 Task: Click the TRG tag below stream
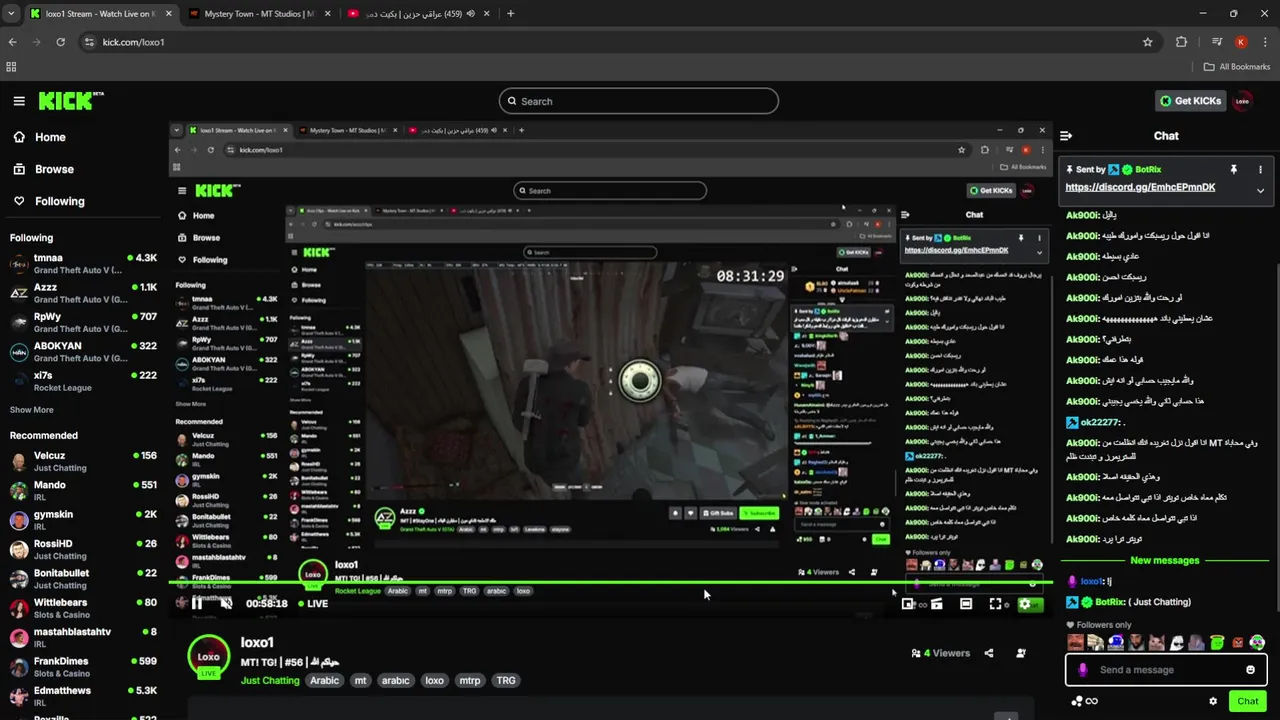(x=506, y=681)
